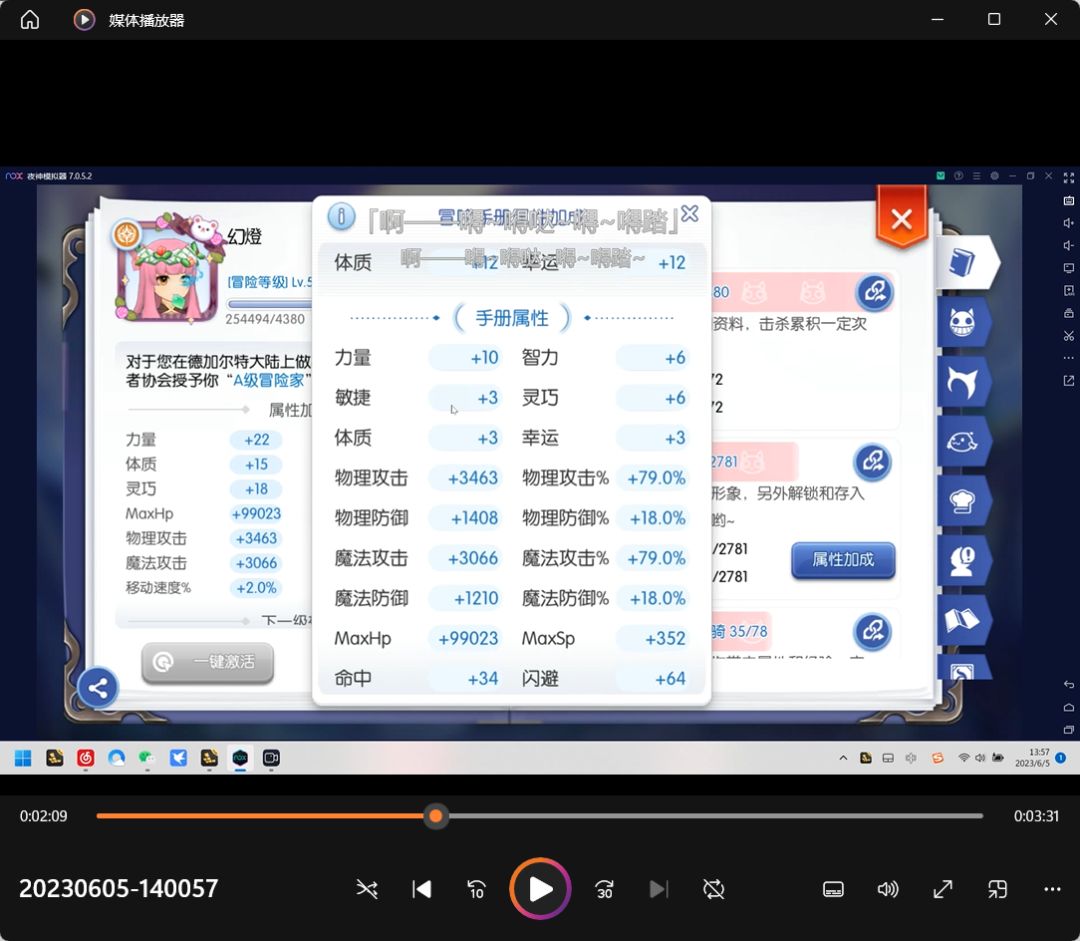The width and height of the screenshot is (1080, 941).
Task: Click the total duration 0:03:31 label
Action: click(1036, 816)
